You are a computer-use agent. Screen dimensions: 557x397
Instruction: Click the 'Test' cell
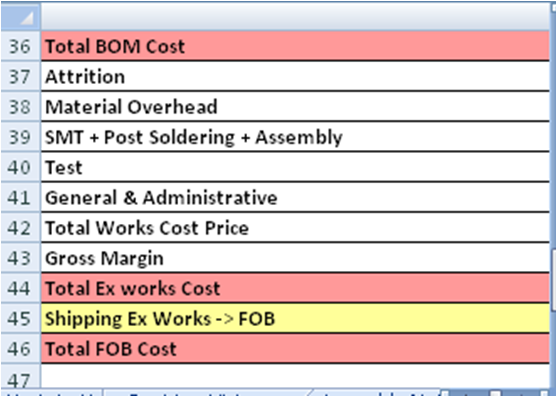click(x=295, y=167)
